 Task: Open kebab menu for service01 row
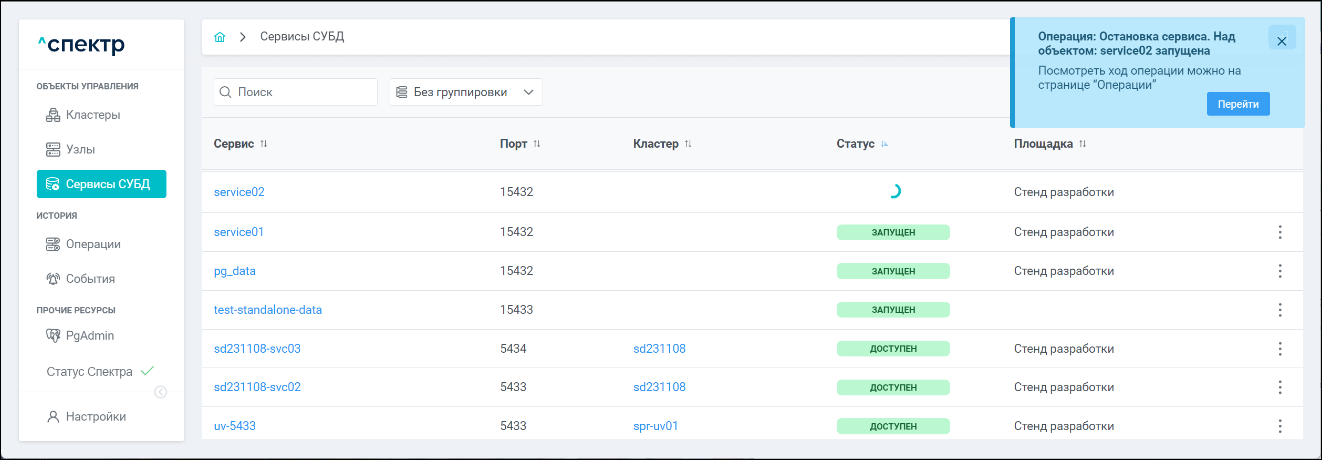click(x=1279, y=232)
